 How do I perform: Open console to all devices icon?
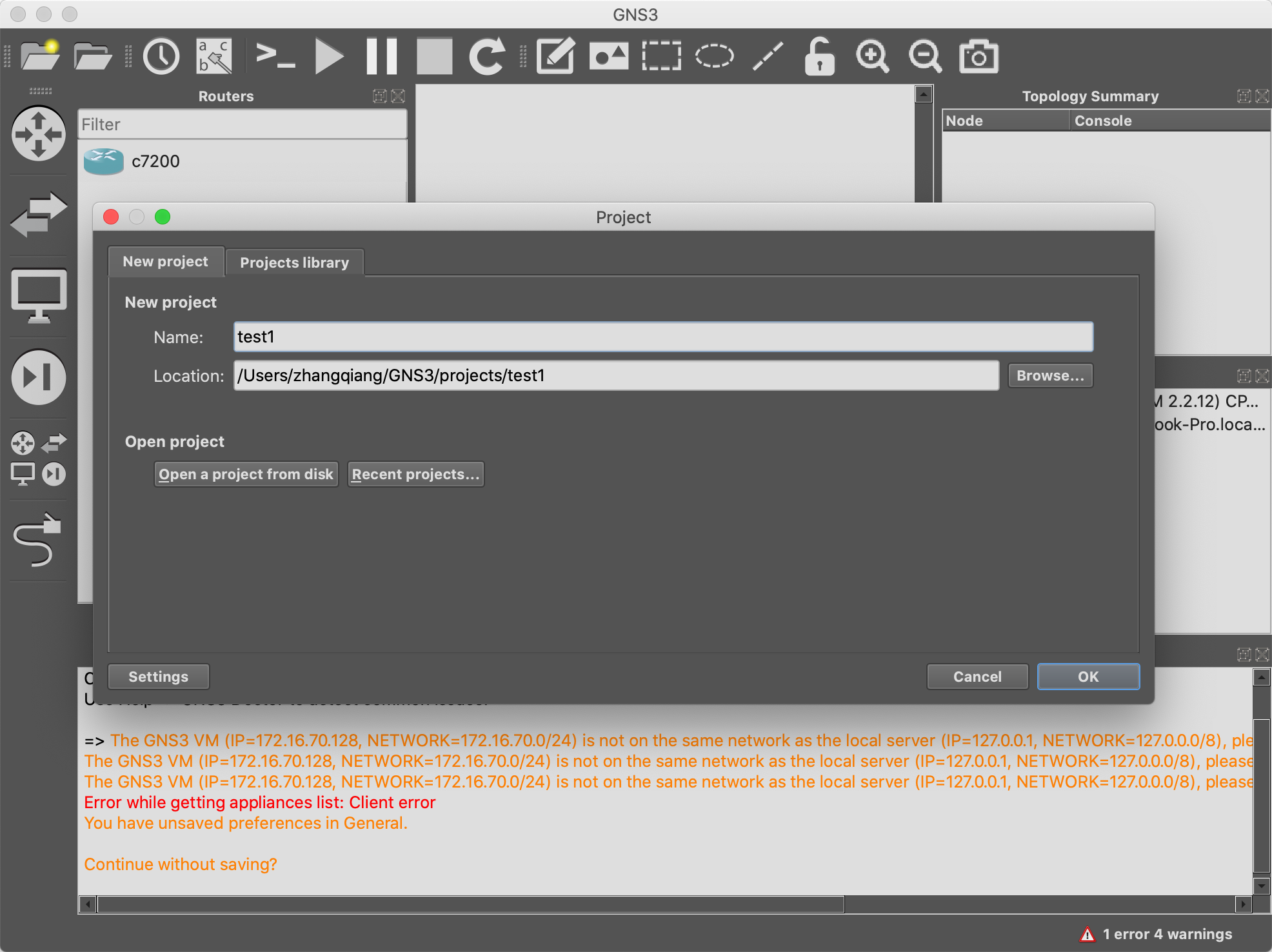pos(275,56)
